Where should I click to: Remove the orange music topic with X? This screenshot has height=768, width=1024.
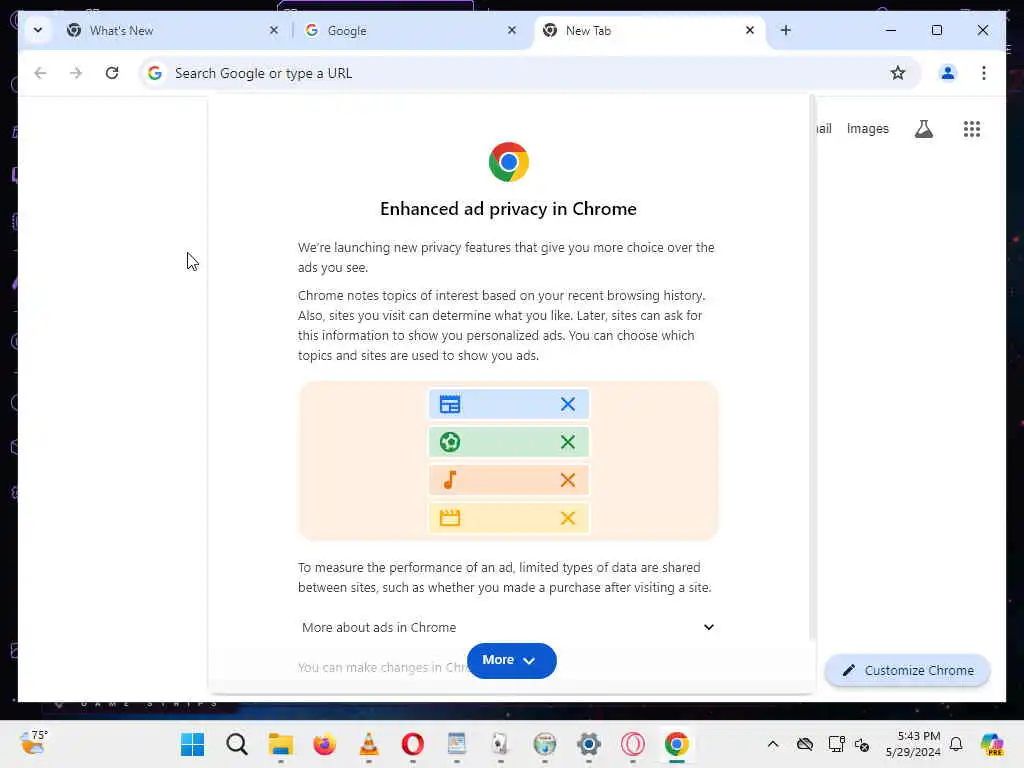click(568, 480)
